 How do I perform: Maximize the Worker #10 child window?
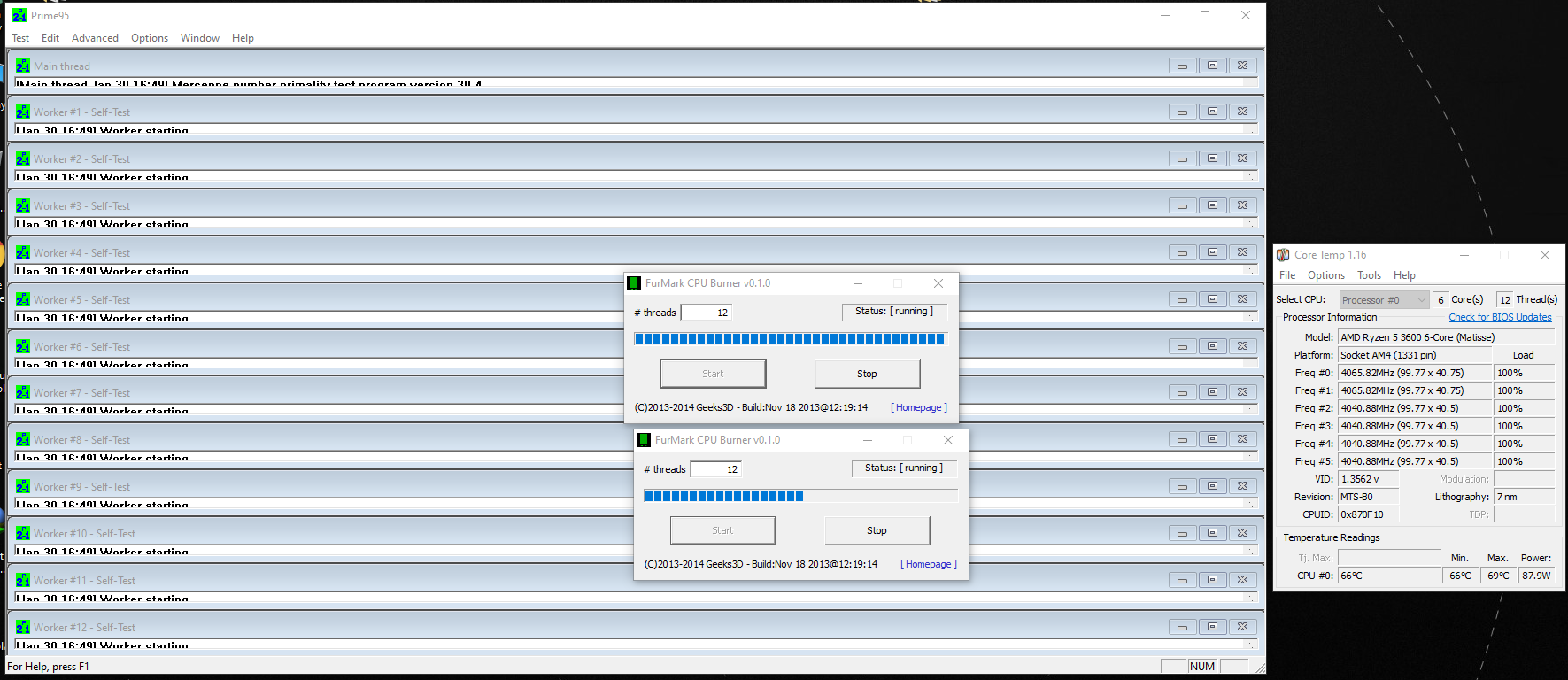(1212, 533)
